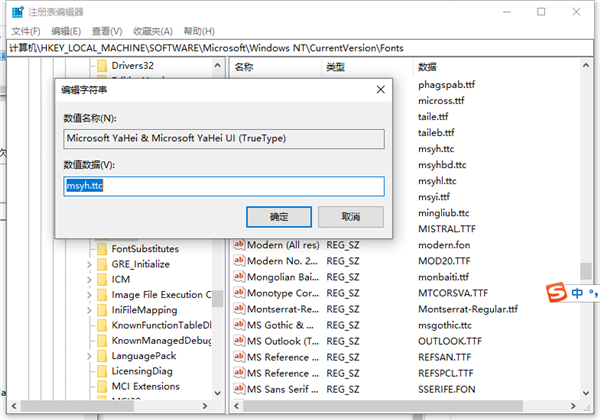Expand the FontSubstitutes tree node
This screenshot has width=600, height=420.
(89, 248)
